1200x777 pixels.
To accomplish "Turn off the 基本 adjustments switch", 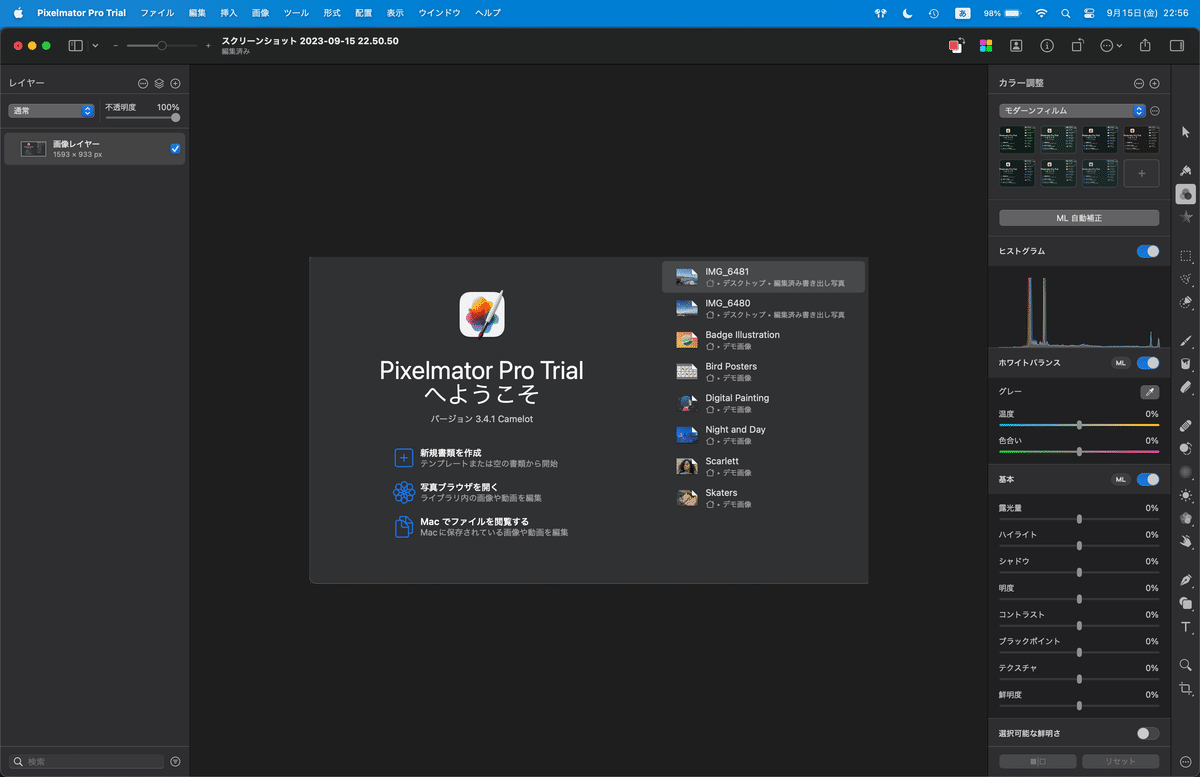I will tap(1148, 480).
